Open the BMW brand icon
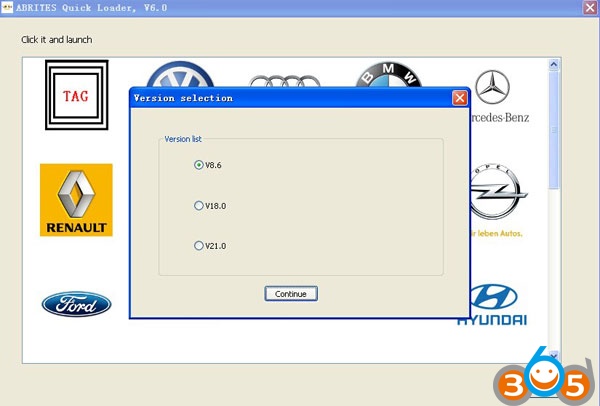The height and width of the screenshot is (406, 600). [x=388, y=75]
